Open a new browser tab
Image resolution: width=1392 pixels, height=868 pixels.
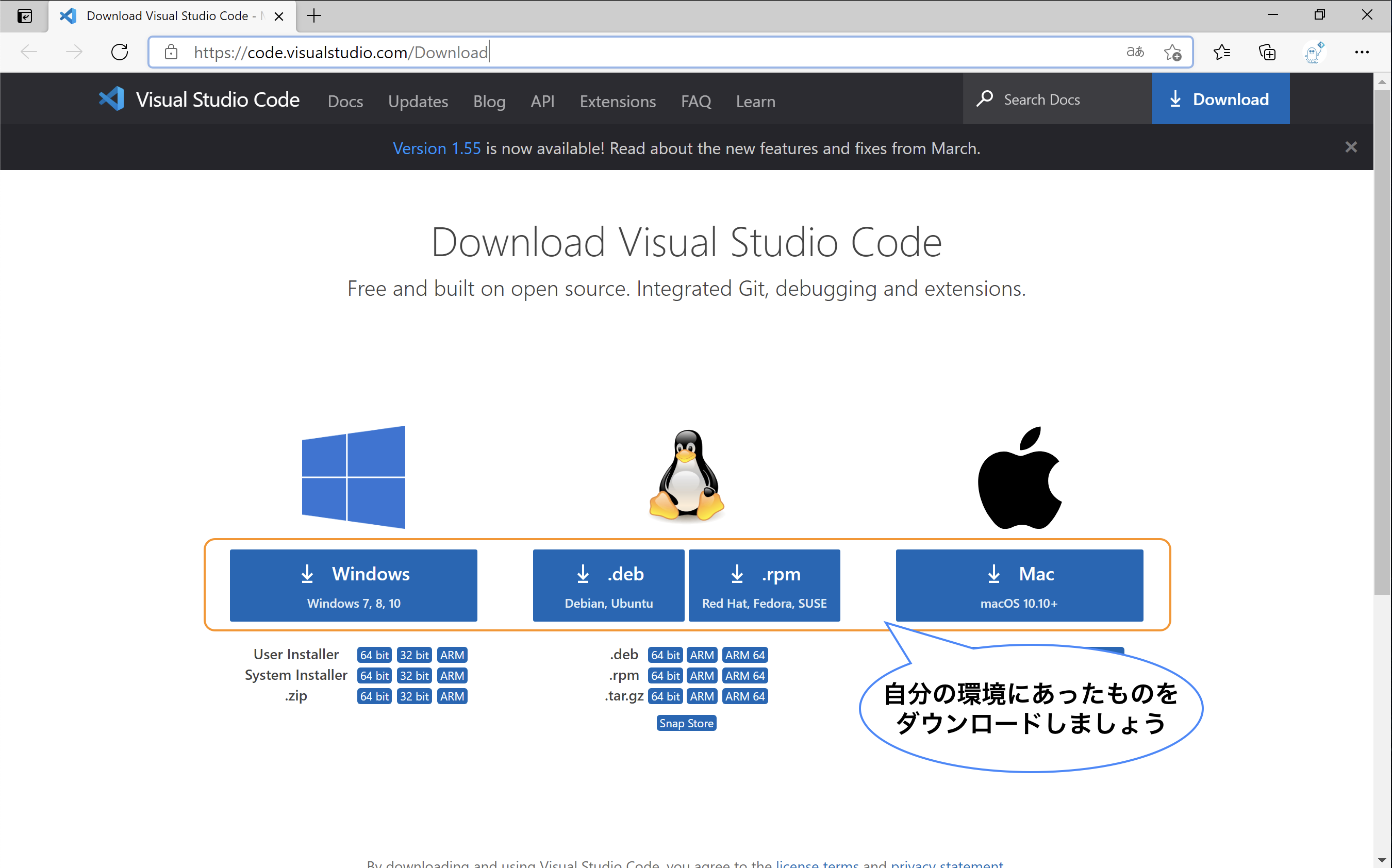314,16
